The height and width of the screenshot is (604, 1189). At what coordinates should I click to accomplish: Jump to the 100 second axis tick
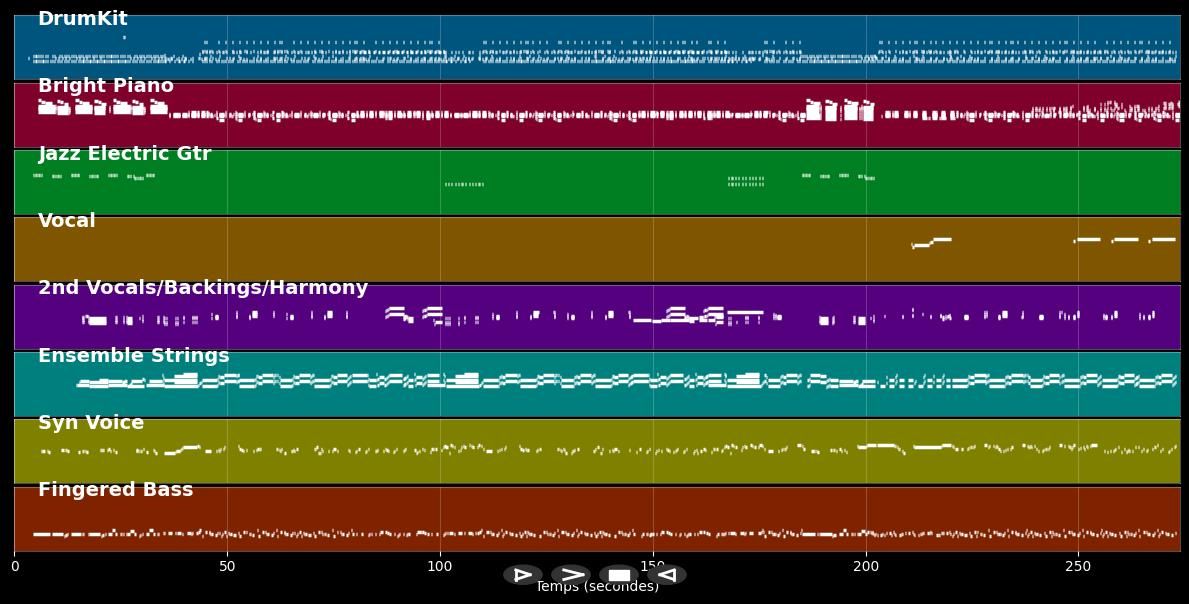[x=440, y=567]
